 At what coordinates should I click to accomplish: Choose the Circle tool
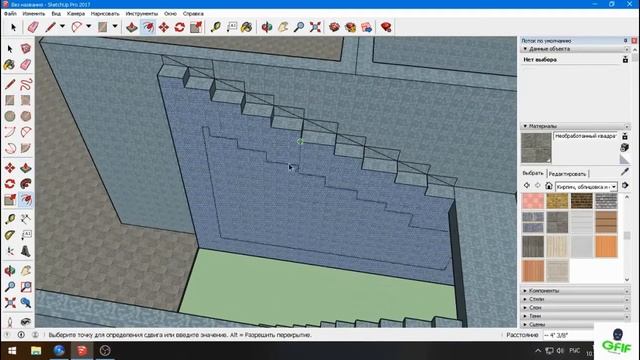click(x=10, y=116)
